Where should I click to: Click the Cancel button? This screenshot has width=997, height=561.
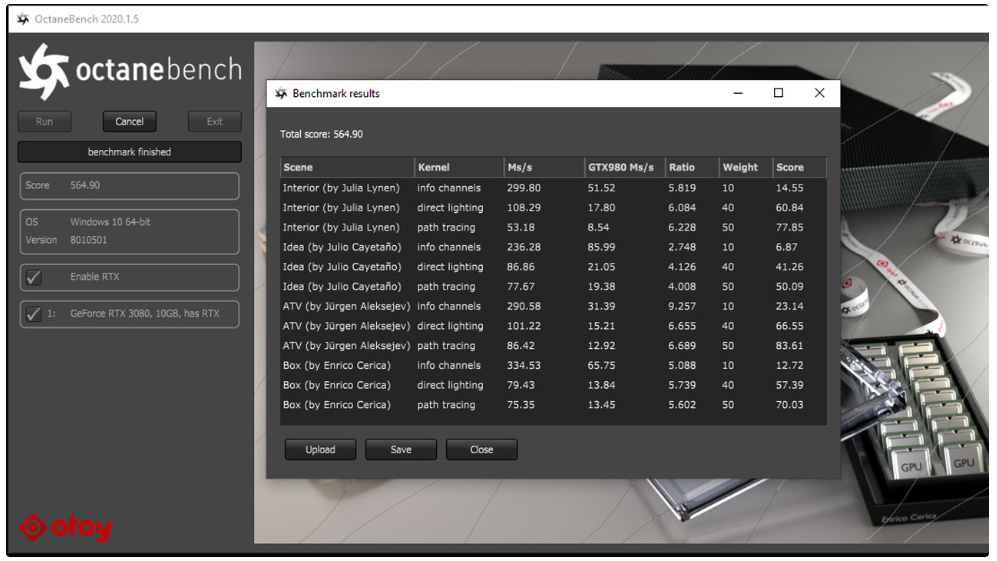coord(129,121)
